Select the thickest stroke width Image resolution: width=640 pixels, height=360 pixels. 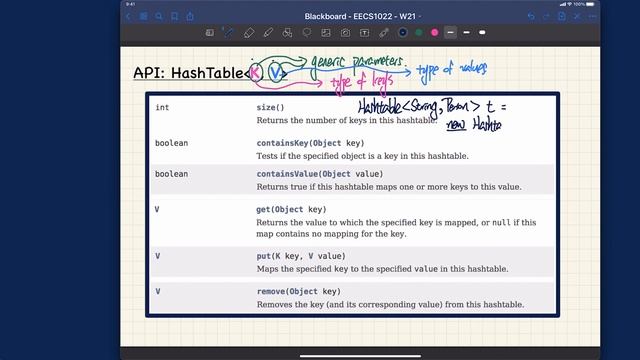pos(482,32)
